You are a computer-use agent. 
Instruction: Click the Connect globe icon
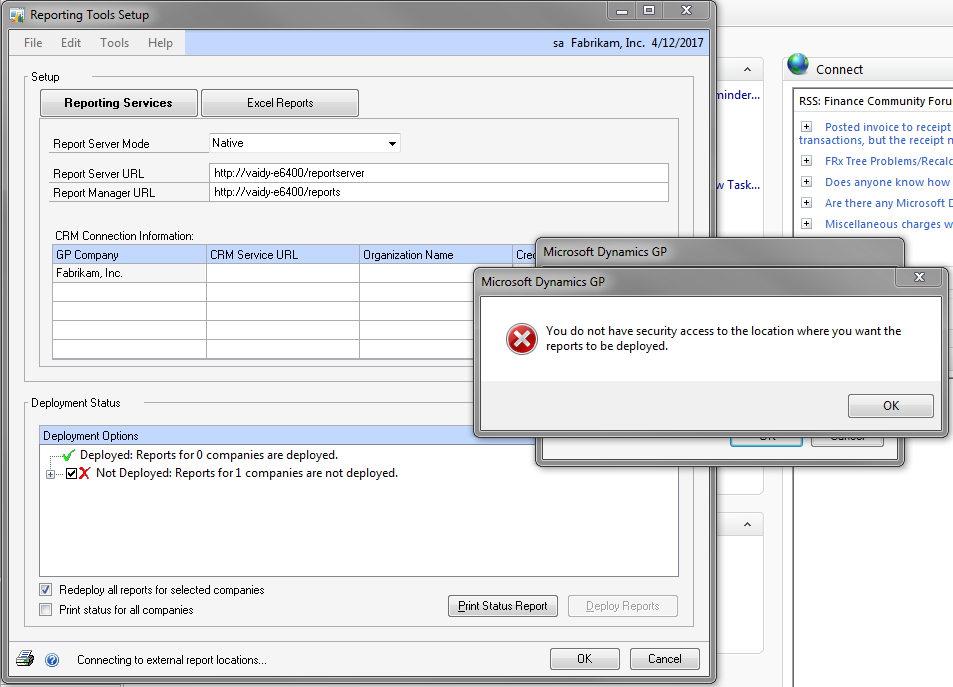click(797, 66)
